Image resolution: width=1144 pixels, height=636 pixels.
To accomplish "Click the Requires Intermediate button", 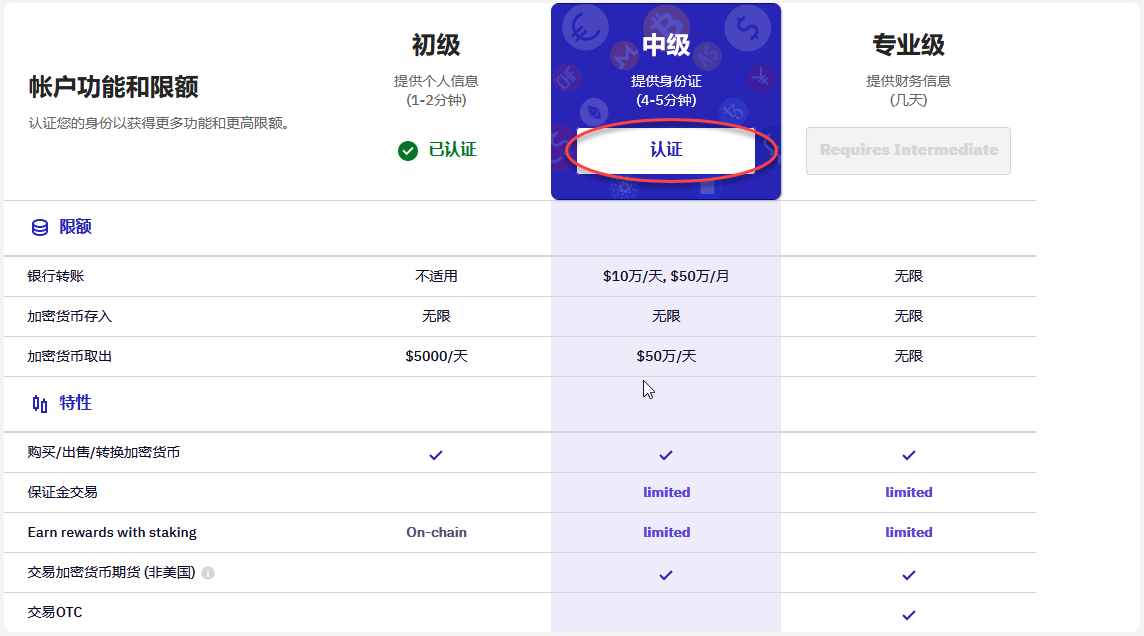I will [x=908, y=151].
